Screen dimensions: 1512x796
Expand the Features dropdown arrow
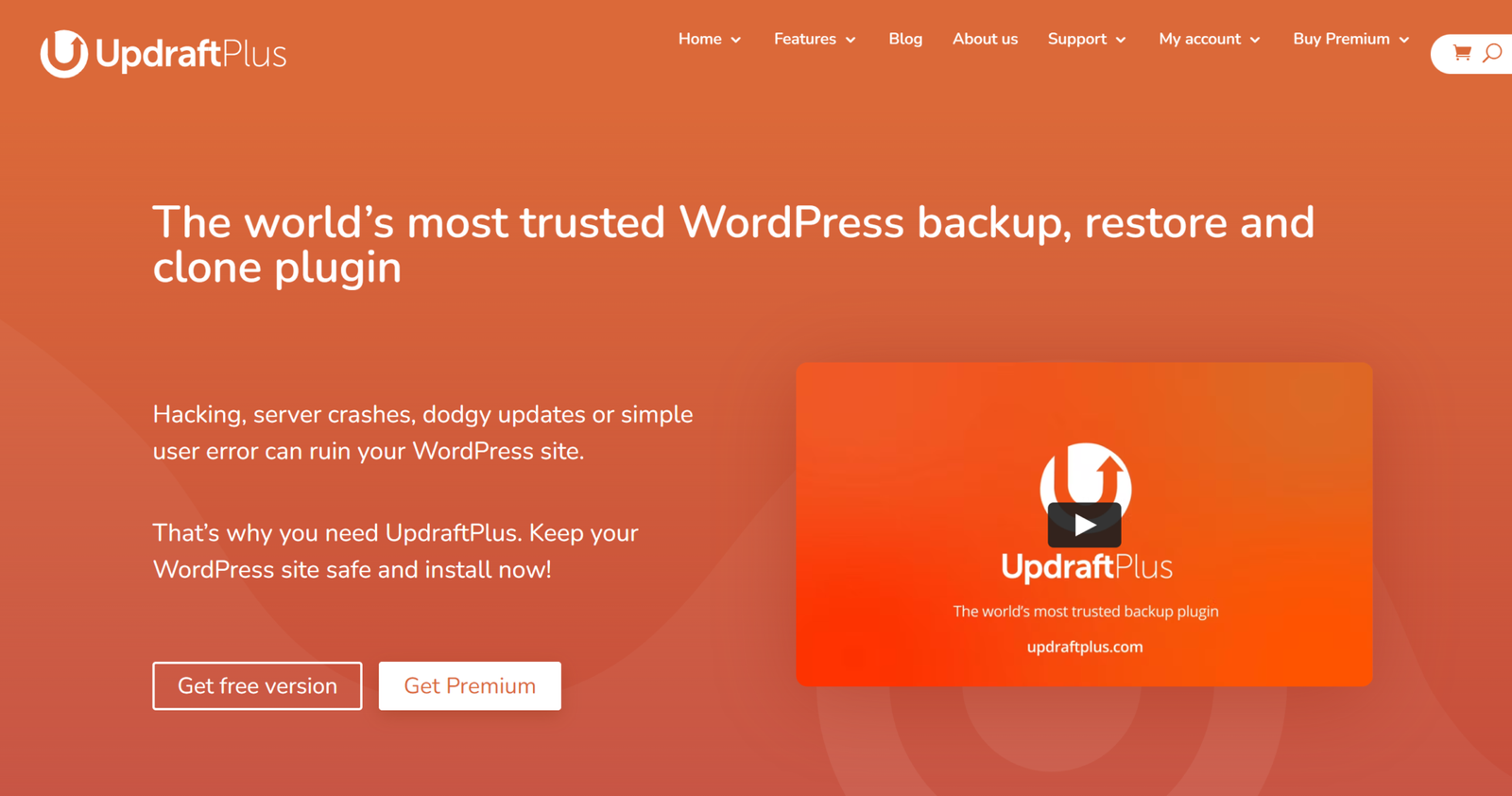click(850, 40)
